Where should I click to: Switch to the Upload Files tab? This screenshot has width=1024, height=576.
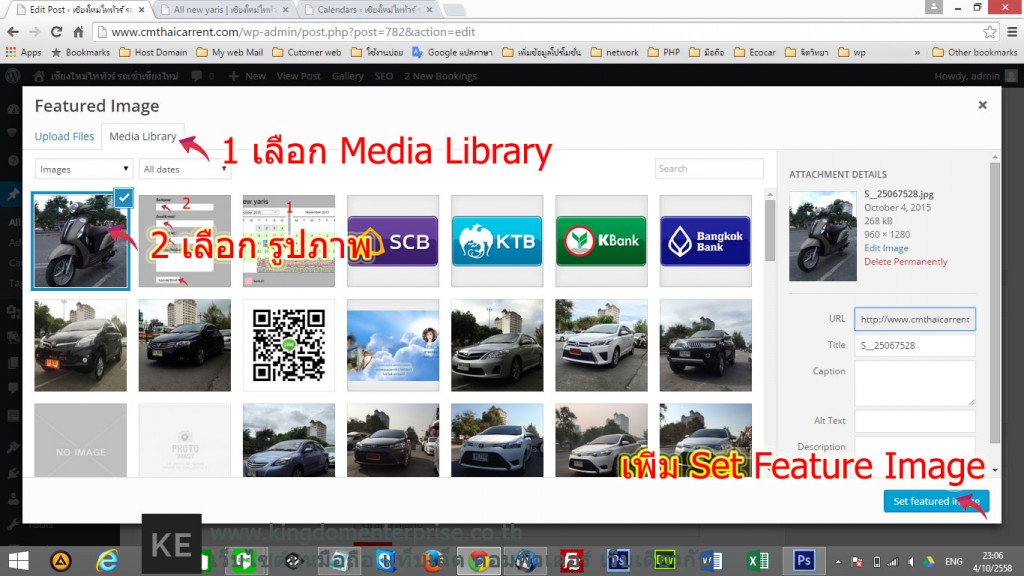[64, 136]
